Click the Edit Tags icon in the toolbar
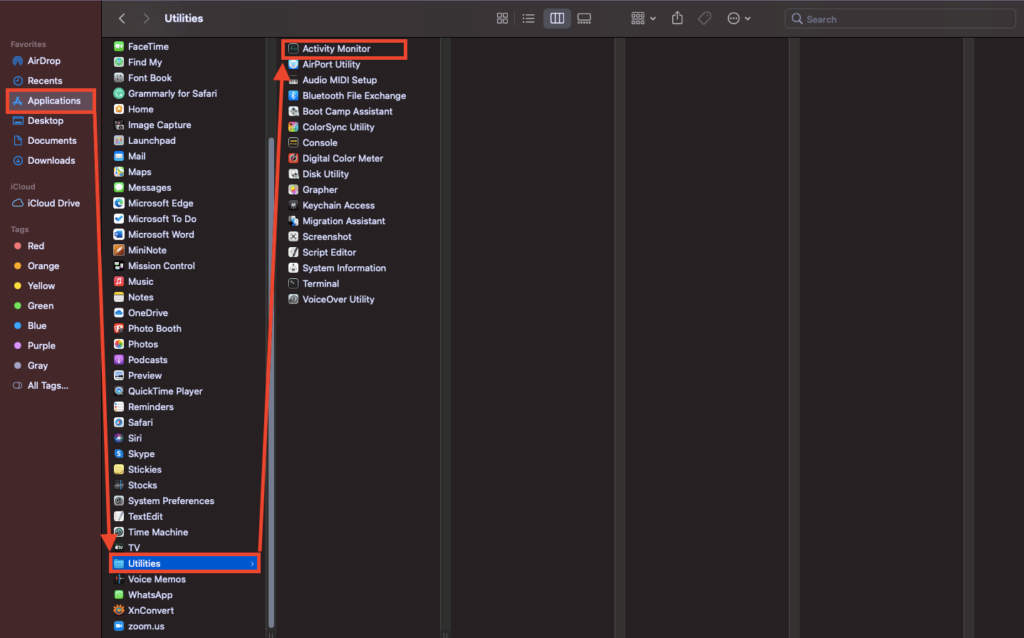This screenshot has width=1024, height=638. (704, 18)
